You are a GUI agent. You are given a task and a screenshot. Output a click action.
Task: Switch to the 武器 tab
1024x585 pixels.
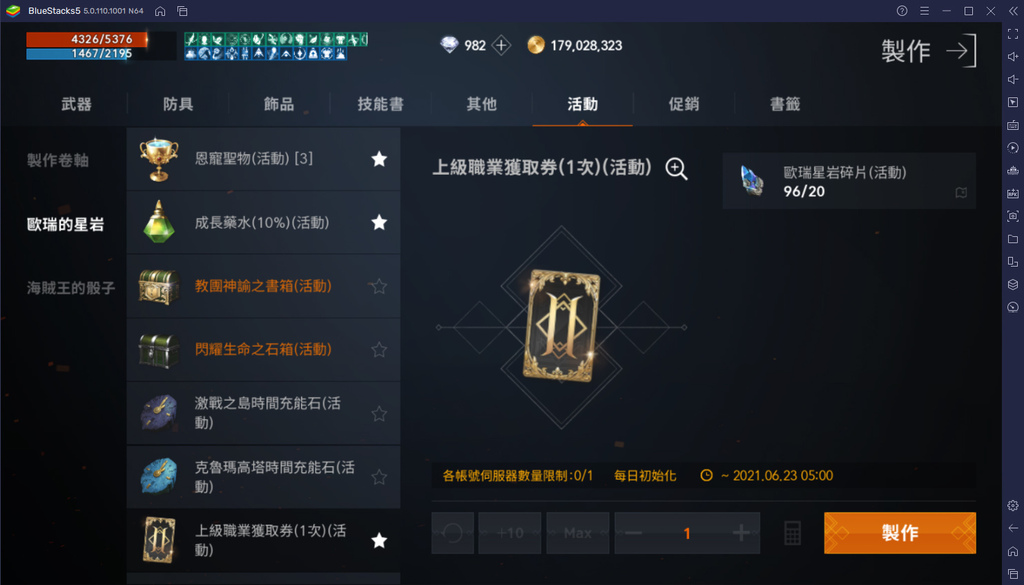click(x=76, y=104)
